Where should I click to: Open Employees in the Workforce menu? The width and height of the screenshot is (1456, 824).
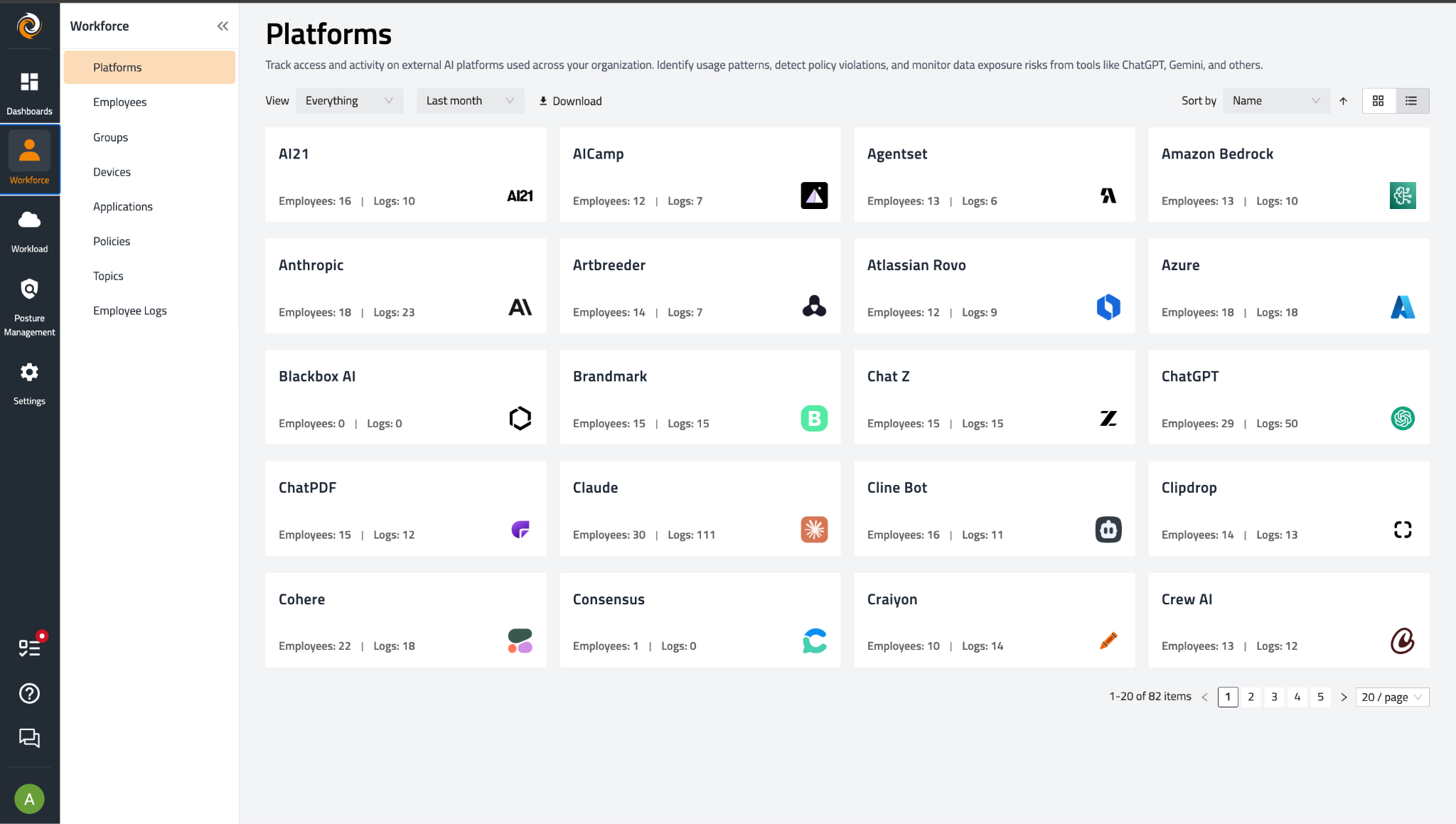coord(149,102)
